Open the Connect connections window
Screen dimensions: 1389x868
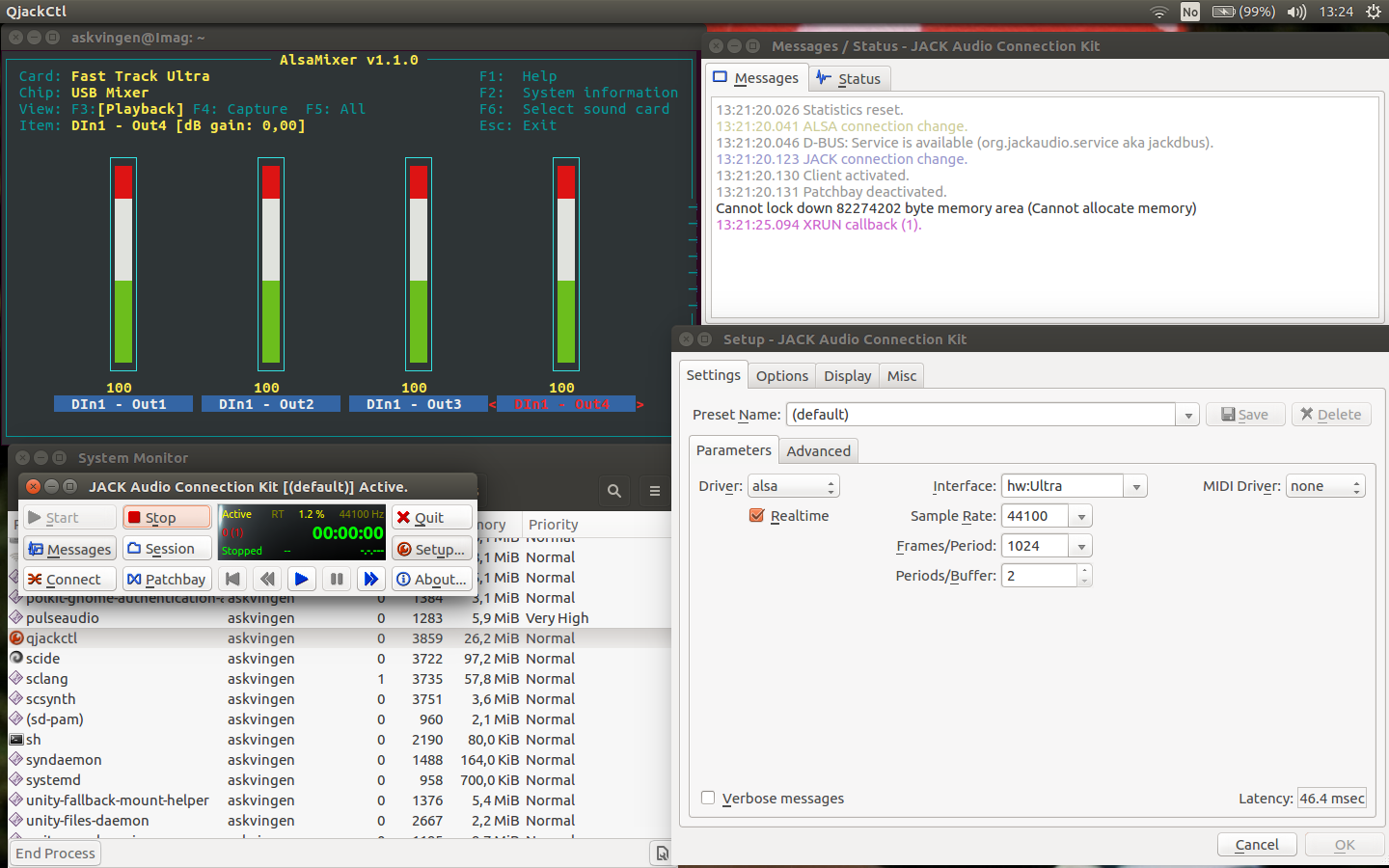coord(68,579)
